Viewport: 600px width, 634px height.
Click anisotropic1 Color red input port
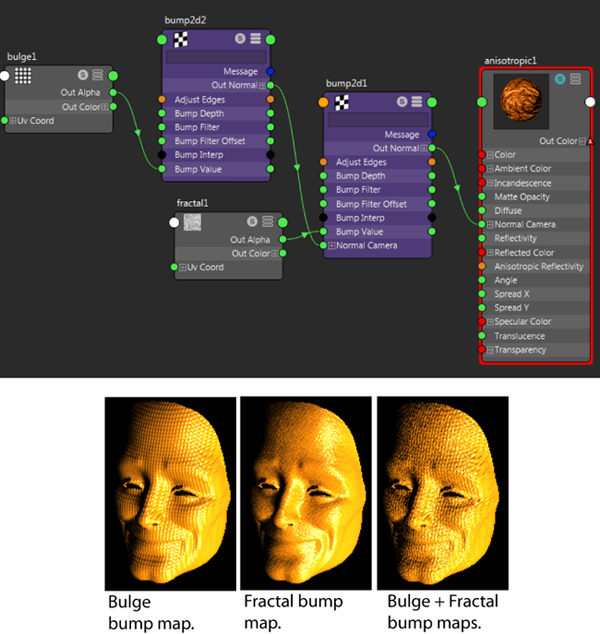[x=482, y=155]
